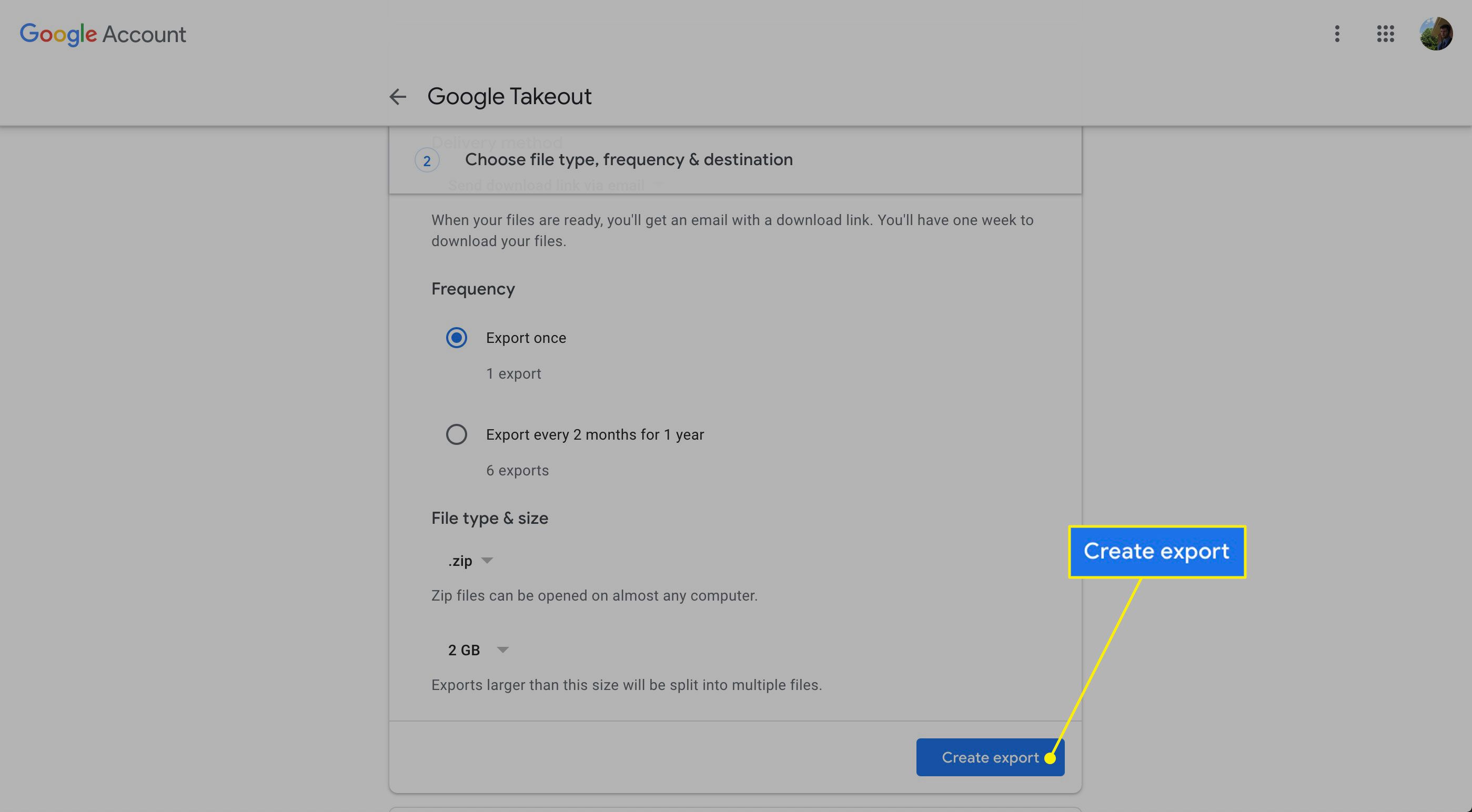Click the Export once radio button dropdown arrow
The image size is (1472, 812).
pos(456,337)
